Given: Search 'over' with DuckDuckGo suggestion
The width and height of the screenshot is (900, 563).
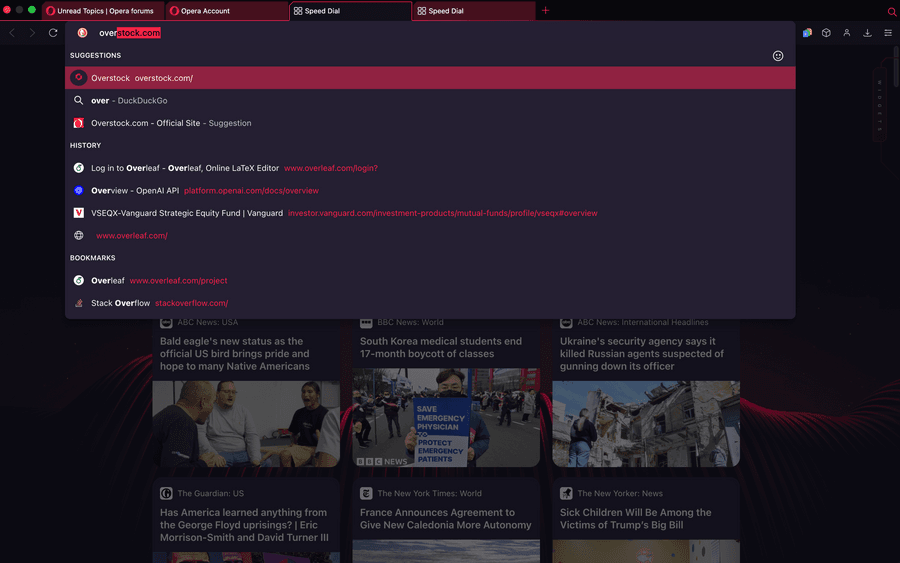Looking at the screenshot, I should coord(430,100).
